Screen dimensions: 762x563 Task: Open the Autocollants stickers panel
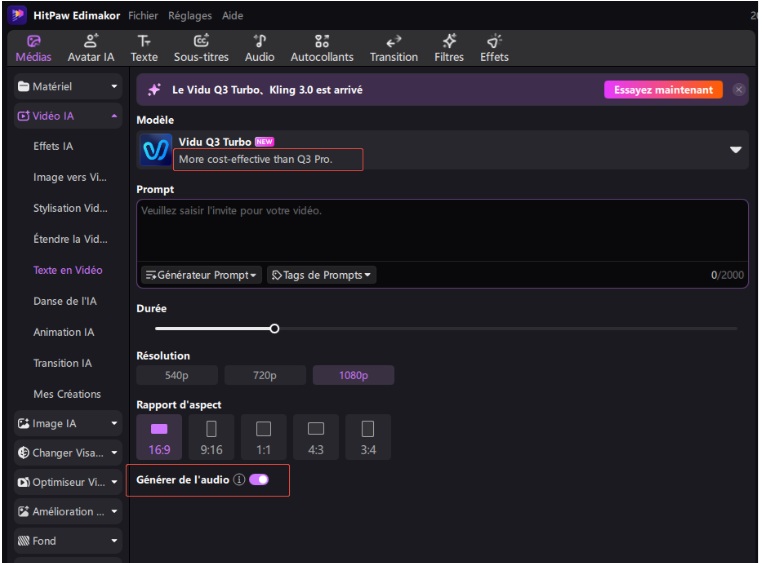[321, 47]
